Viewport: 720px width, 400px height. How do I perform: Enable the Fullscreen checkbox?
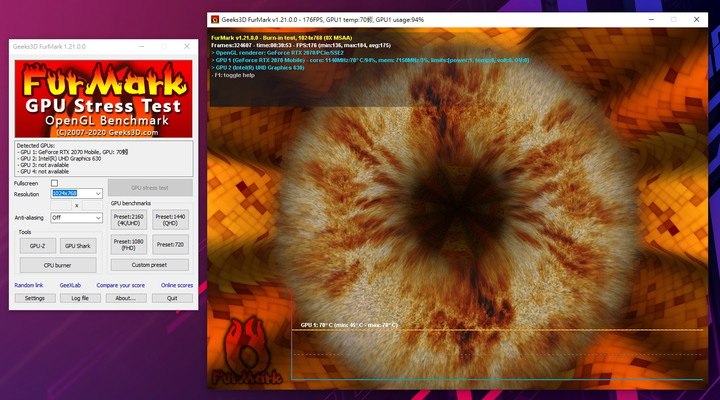(x=54, y=183)
